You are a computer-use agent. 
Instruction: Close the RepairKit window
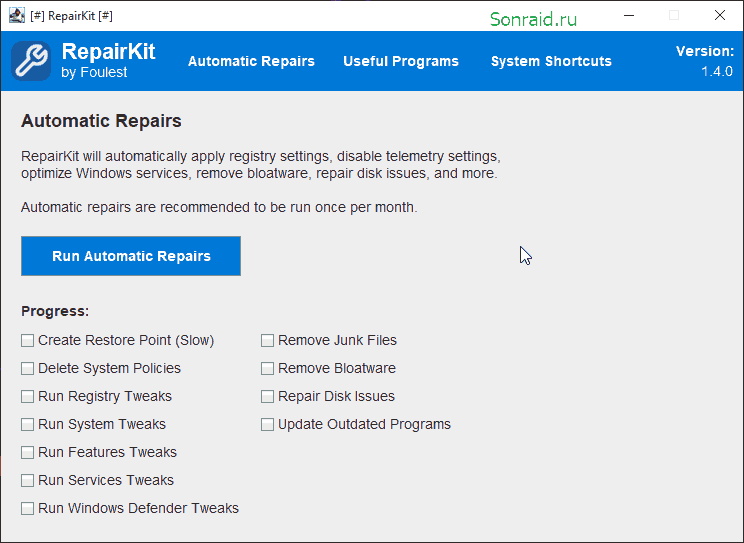[720, 16]
